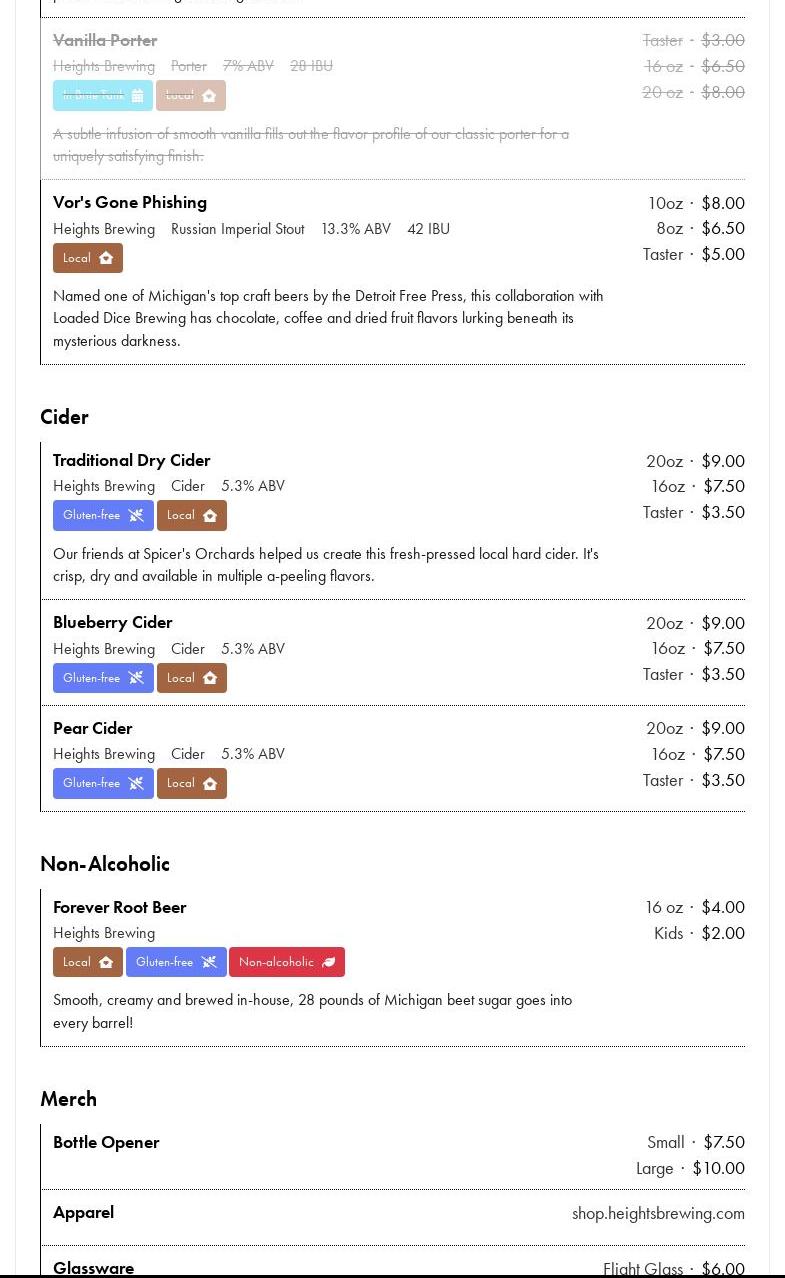Click the Gluten-free badge on Forever Root Beer
Image resolution: width=785 pixels, height=1278 pixels.
(x=176, y=962)
